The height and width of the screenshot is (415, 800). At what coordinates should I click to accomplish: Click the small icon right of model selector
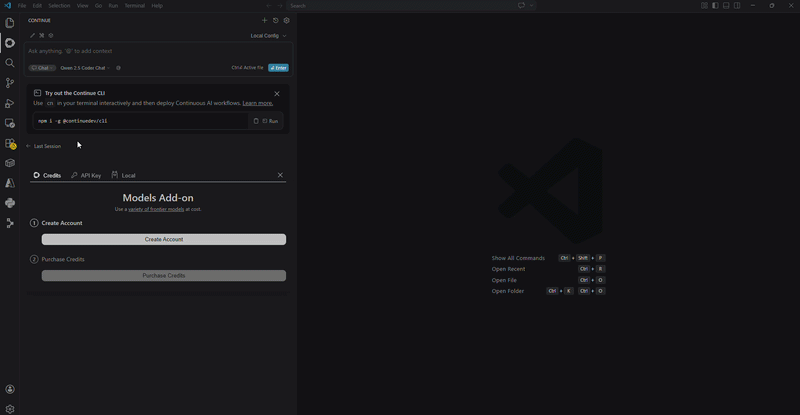click(118, 68)
